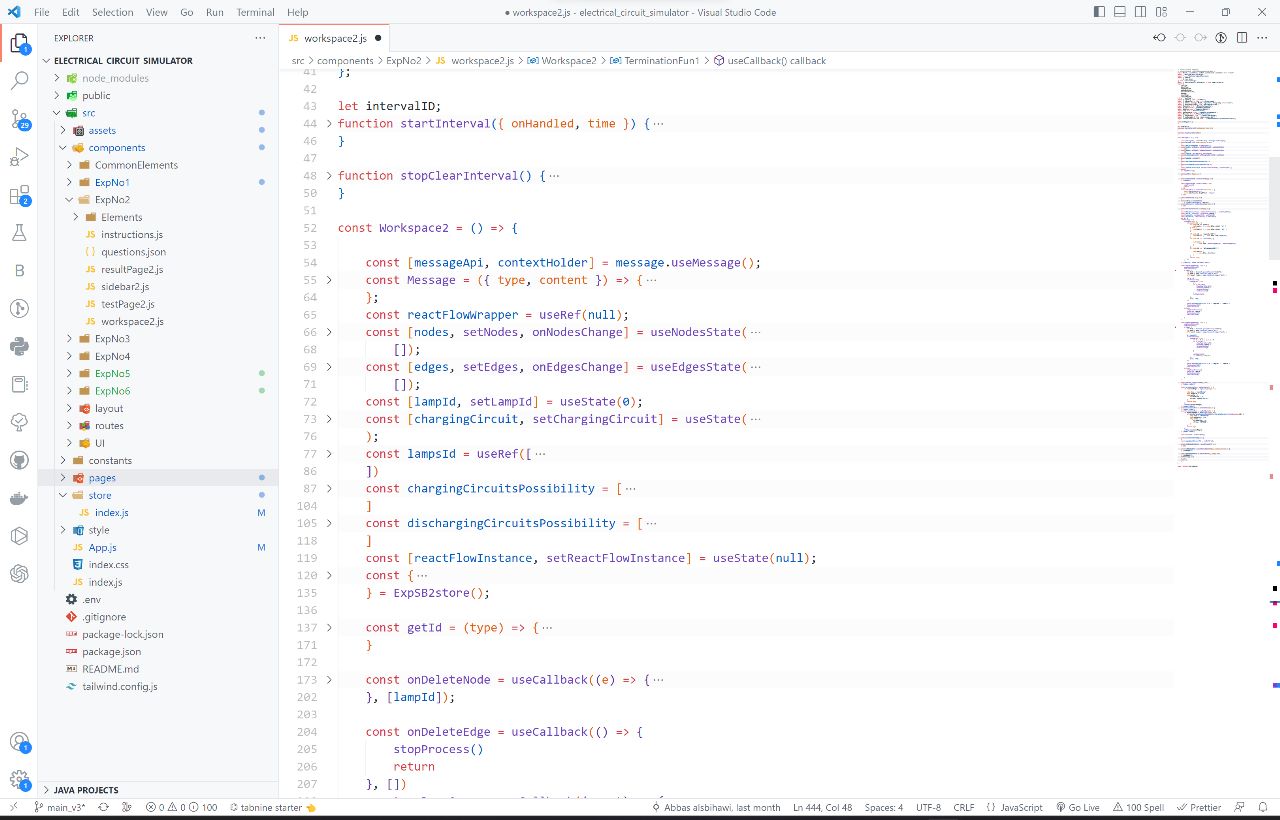Open the Run and Debug view
Image resolution: width=1280 pixels, height=820 pixels.
(x=19, y=157)
